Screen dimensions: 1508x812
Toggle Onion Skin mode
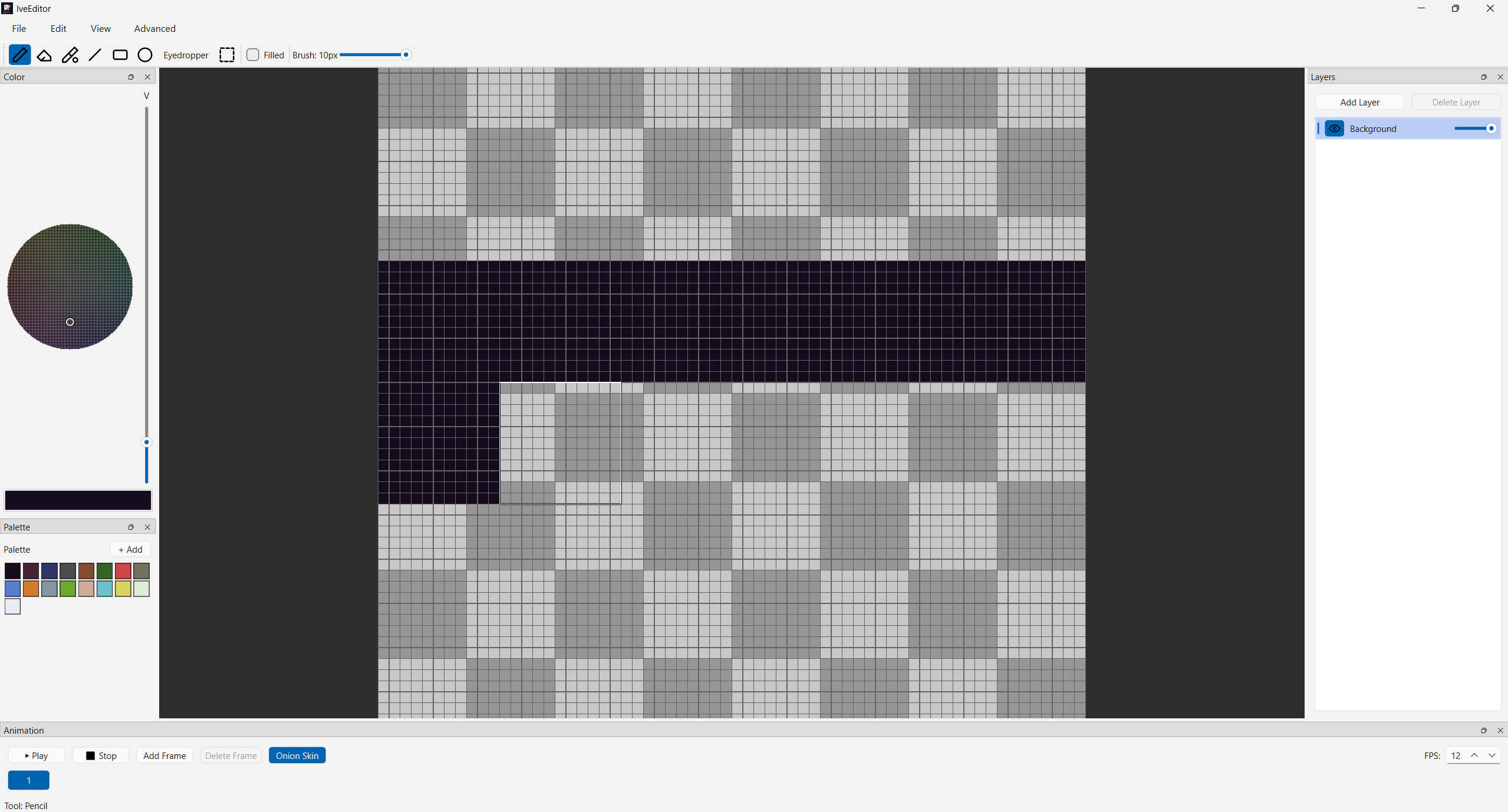click(297, 755)
